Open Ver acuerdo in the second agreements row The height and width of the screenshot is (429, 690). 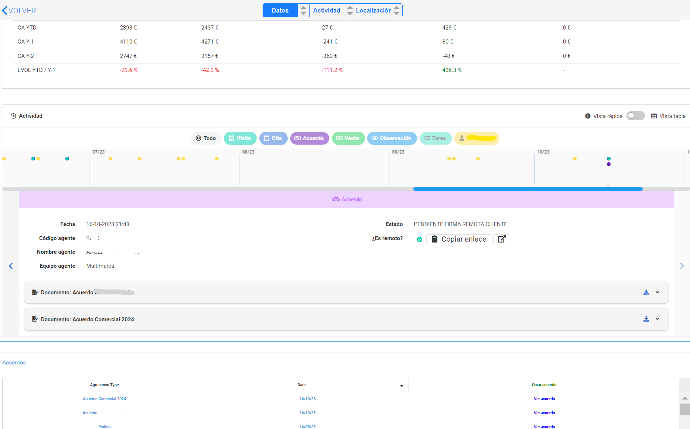(544, 413)
